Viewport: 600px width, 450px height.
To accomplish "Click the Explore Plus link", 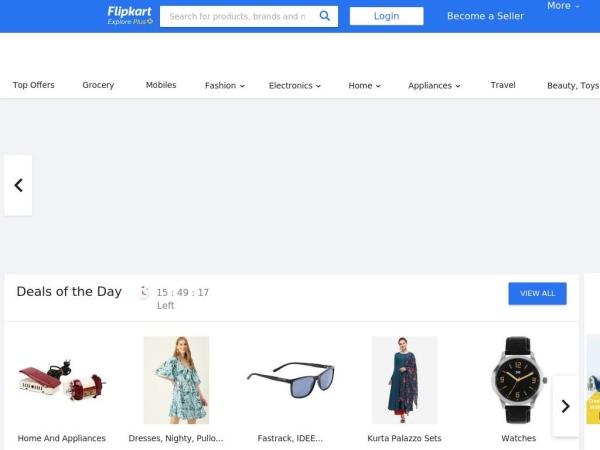I will (x=130, y=22).
